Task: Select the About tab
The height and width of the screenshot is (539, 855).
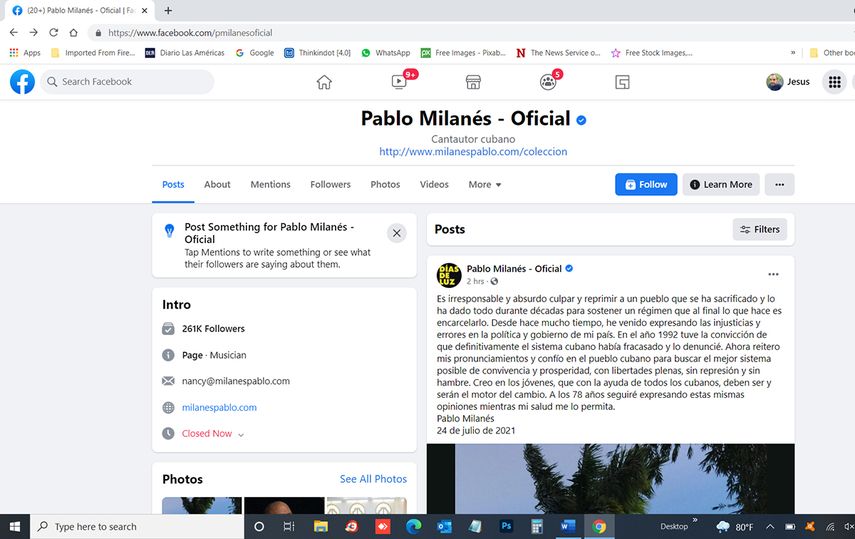Action: (x=217, y=184)
